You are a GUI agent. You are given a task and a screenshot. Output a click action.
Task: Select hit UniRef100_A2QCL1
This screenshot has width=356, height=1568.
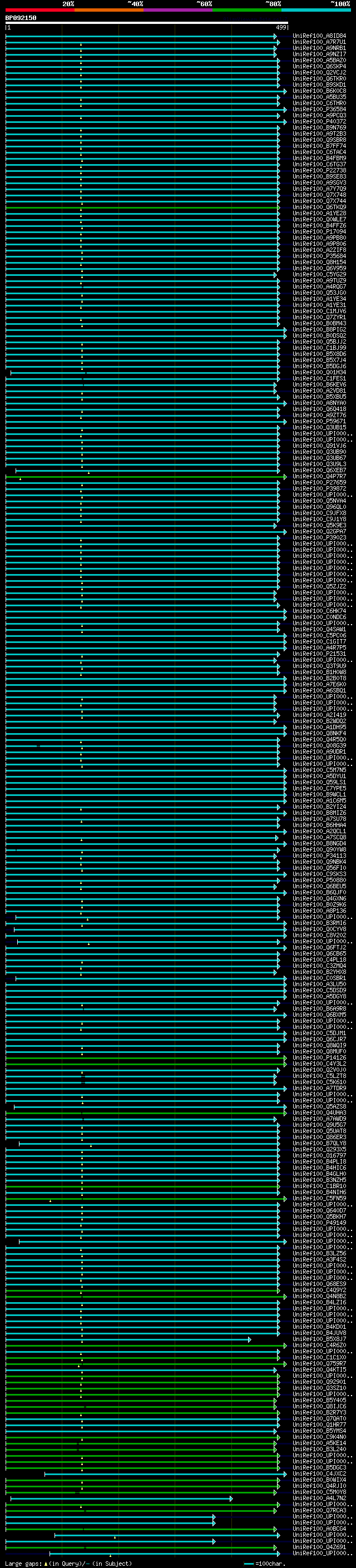pyautogui.click(x=319, y=832)
